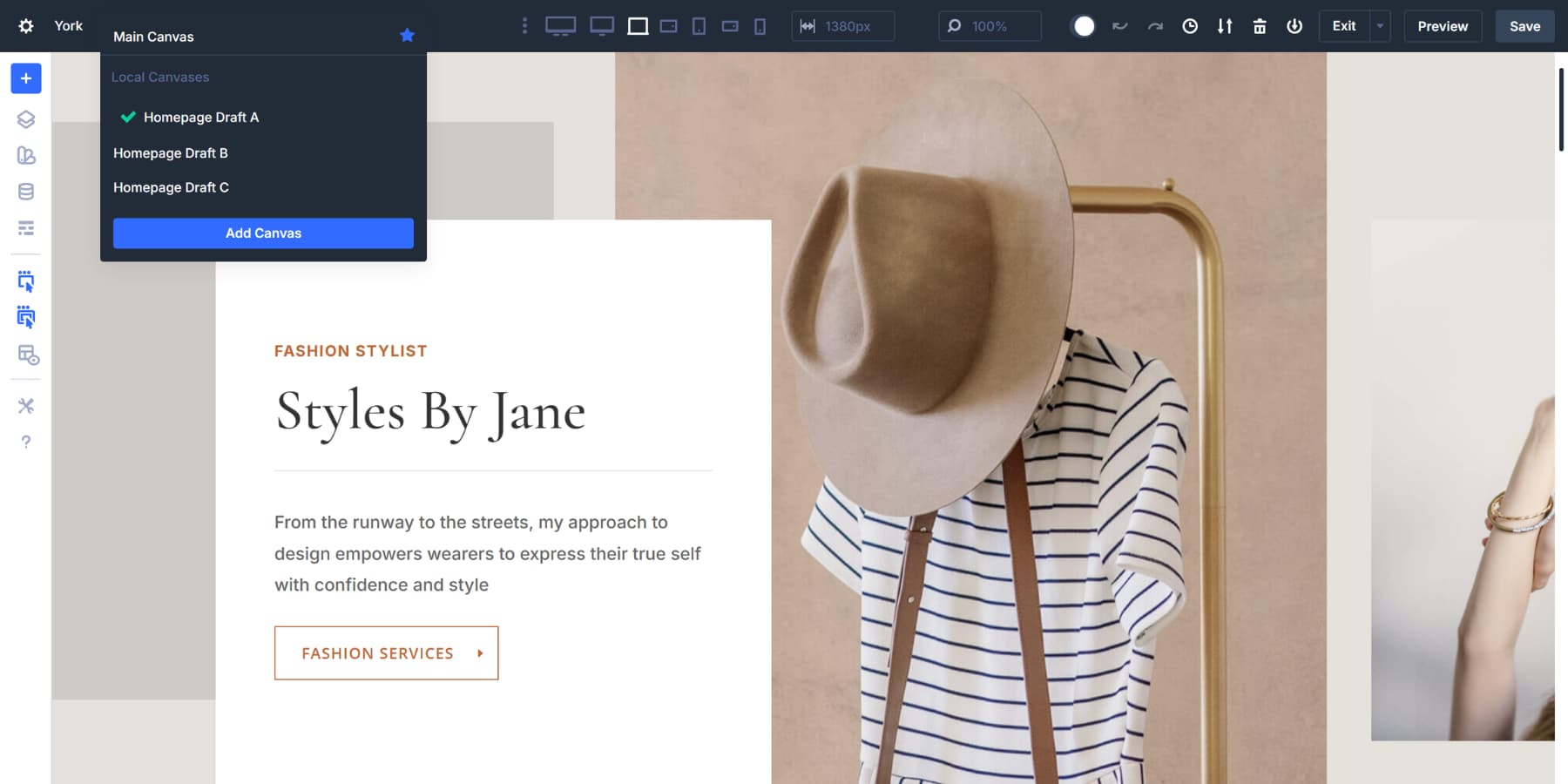Open the design styles panel
This screenshot has height=784, width=1568.
point(26,155)
